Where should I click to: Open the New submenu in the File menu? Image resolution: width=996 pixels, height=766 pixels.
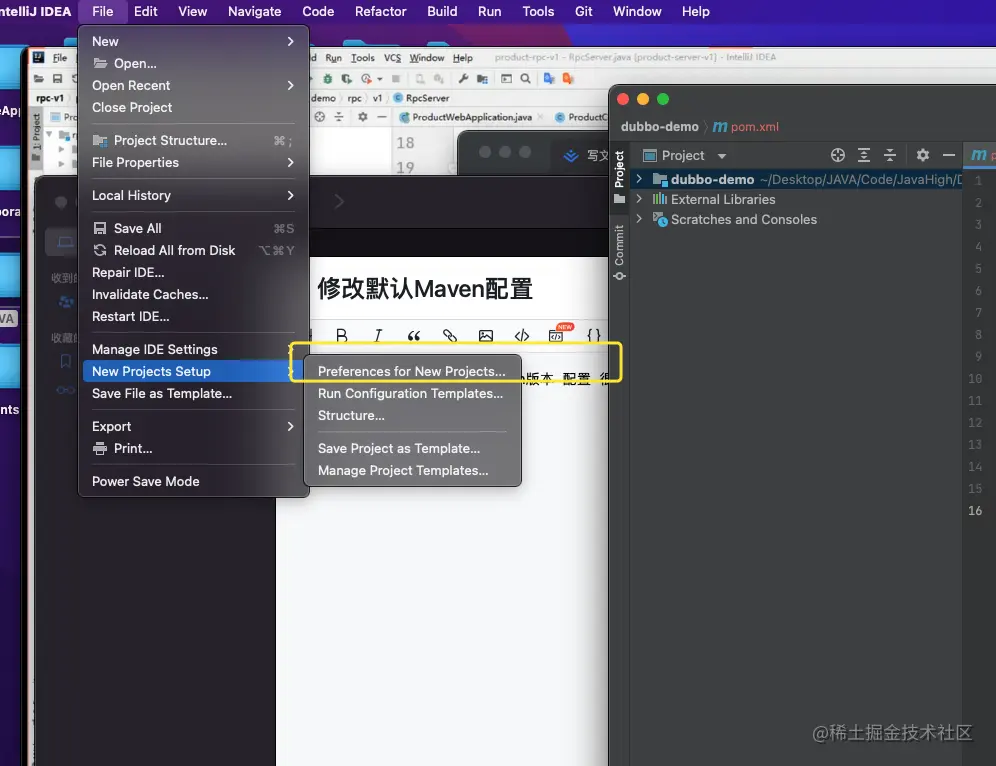tap(192, 41)
